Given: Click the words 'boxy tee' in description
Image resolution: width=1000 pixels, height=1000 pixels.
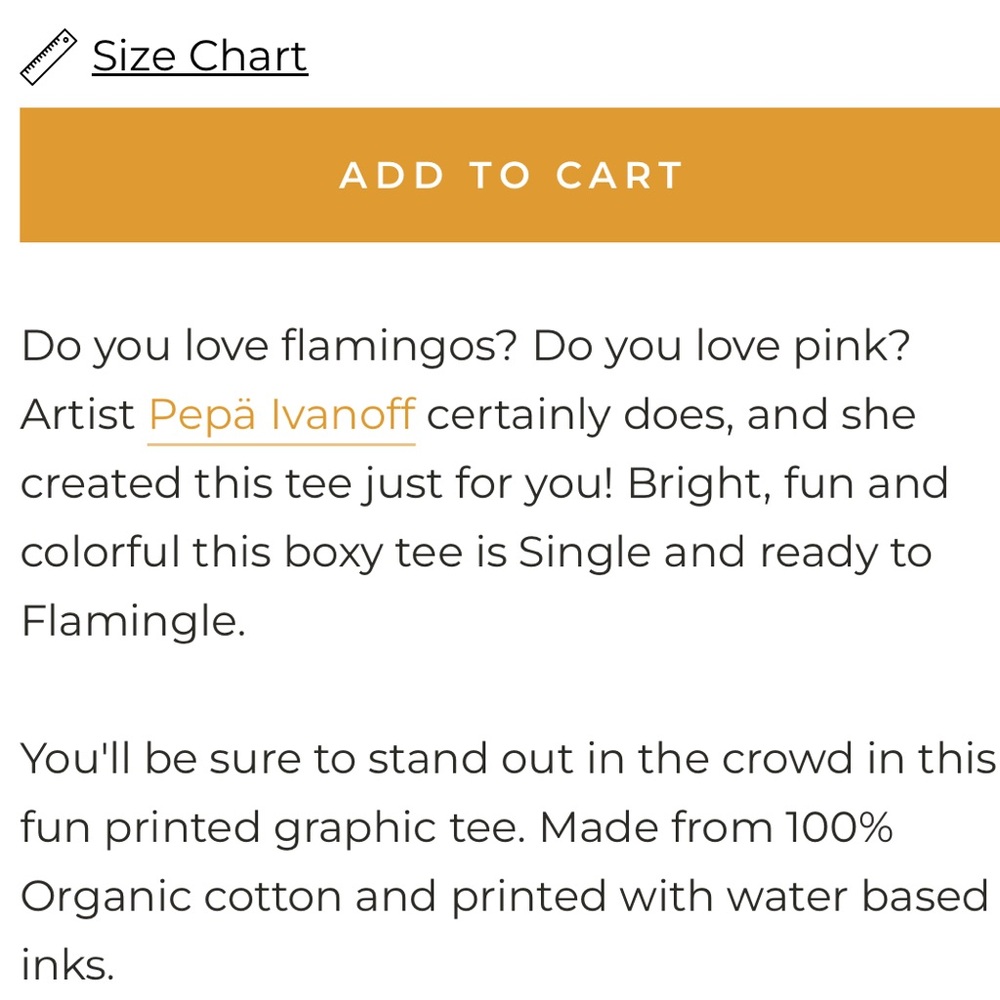Looking at the screenshot, I should pyautogui.click(x=372, y=552).
